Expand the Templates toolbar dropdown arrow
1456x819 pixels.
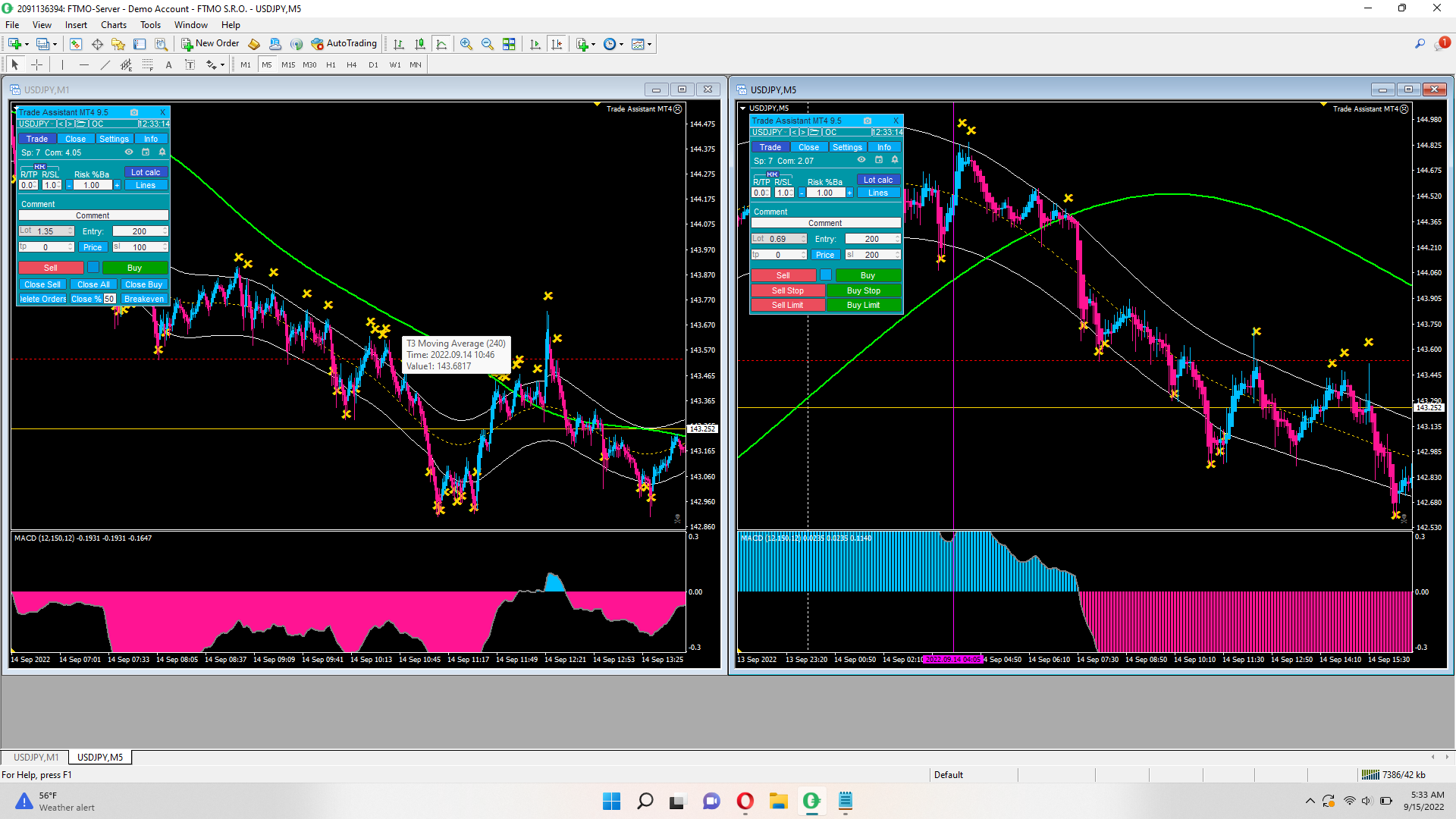point(650,44)
